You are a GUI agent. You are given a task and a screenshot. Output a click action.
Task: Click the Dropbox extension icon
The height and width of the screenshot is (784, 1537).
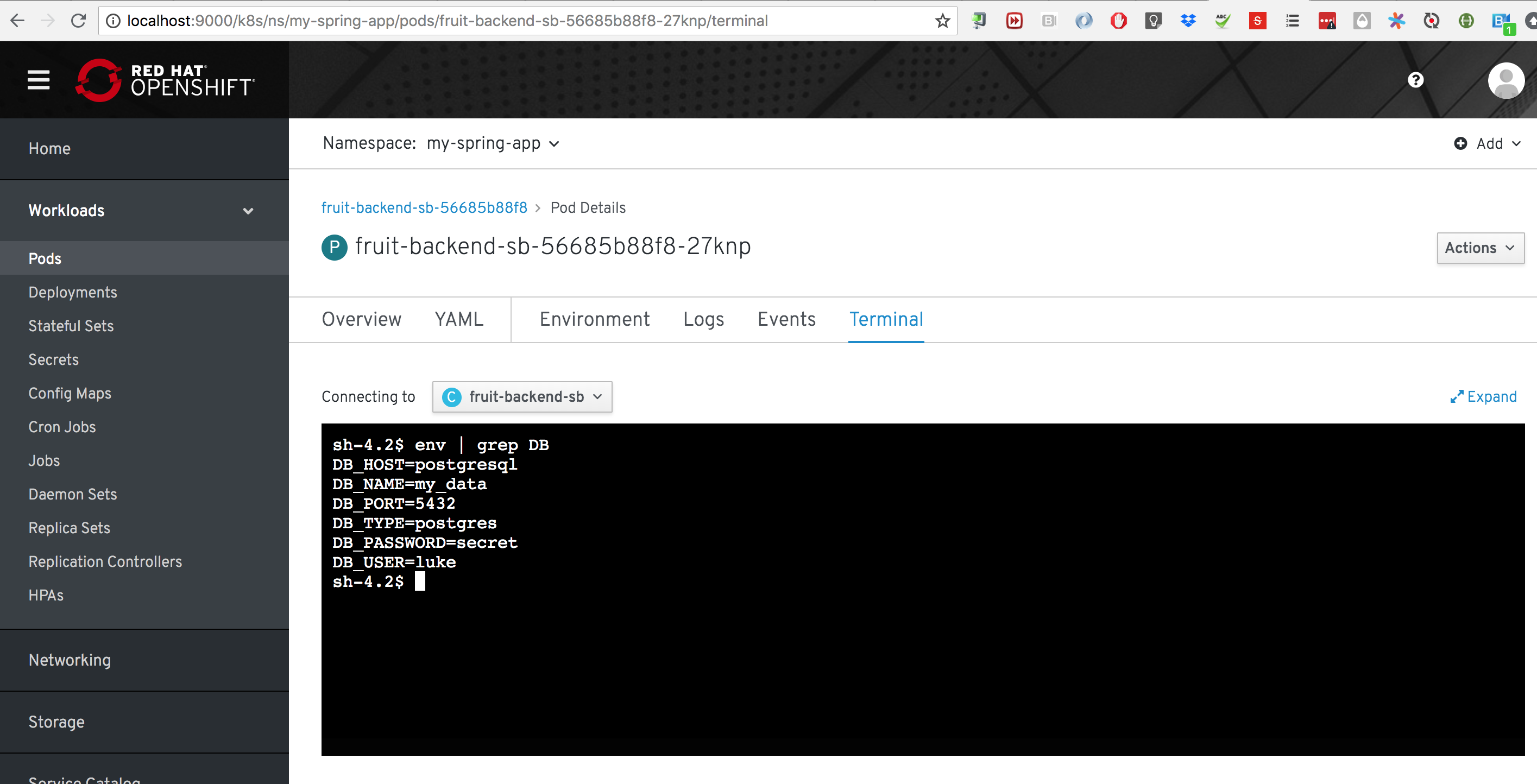pos(1188,21)
